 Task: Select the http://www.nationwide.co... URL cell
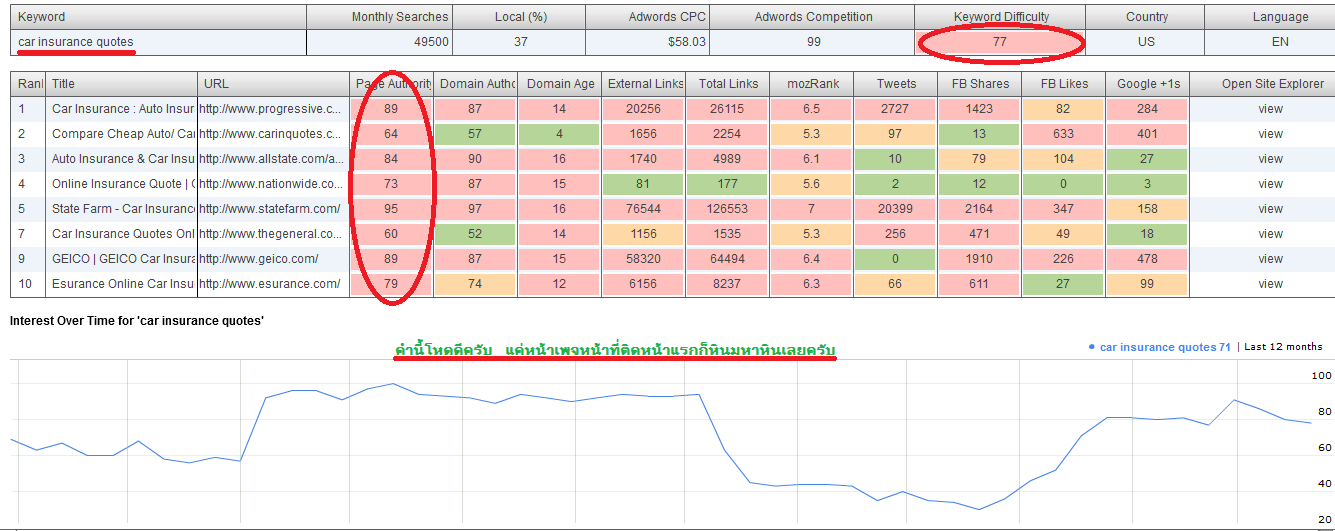(273, 184)
